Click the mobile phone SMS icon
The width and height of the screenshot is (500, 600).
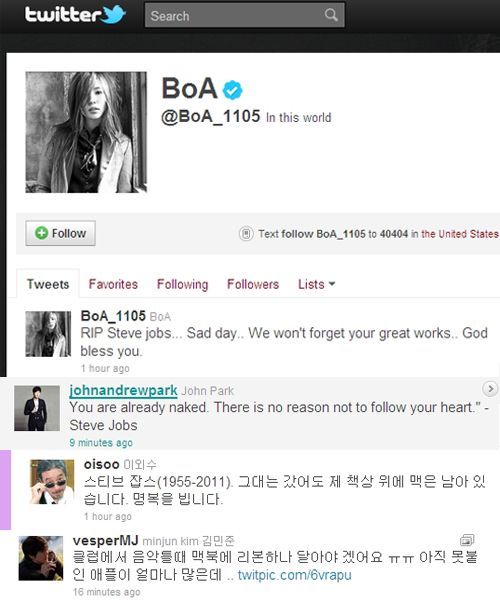point(246,233)
